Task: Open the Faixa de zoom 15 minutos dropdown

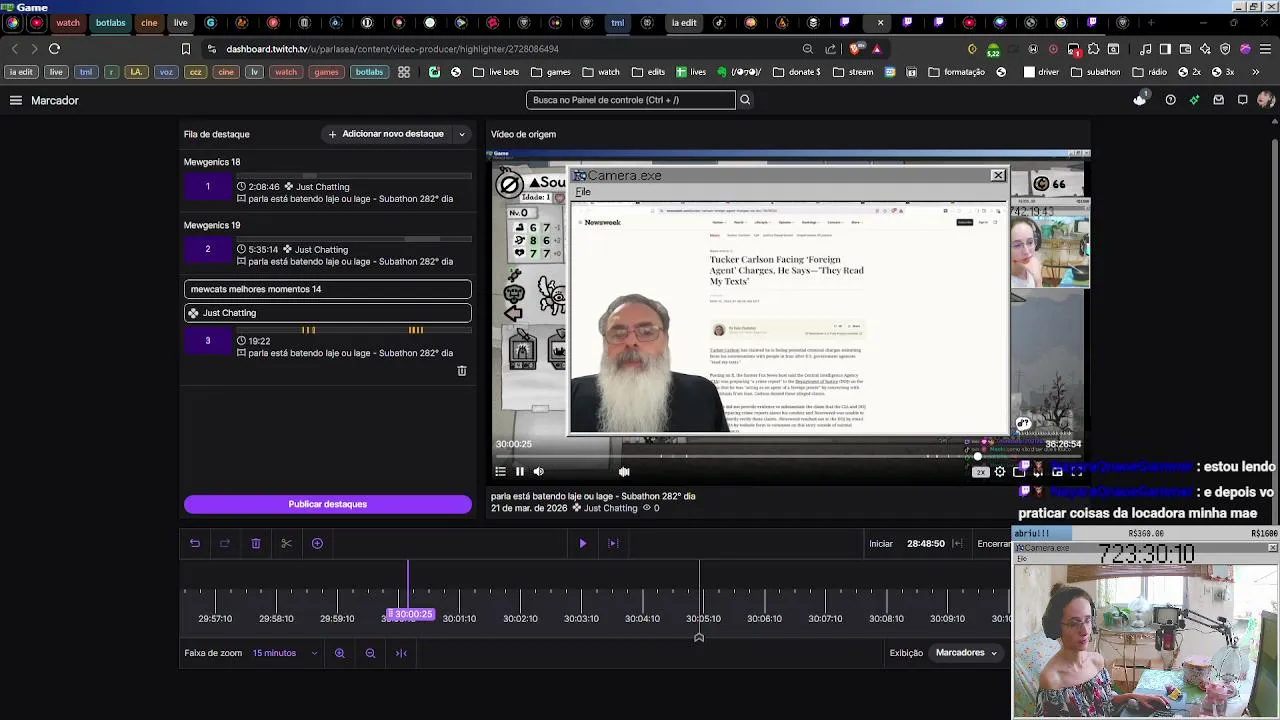Action: click(284, 653)
